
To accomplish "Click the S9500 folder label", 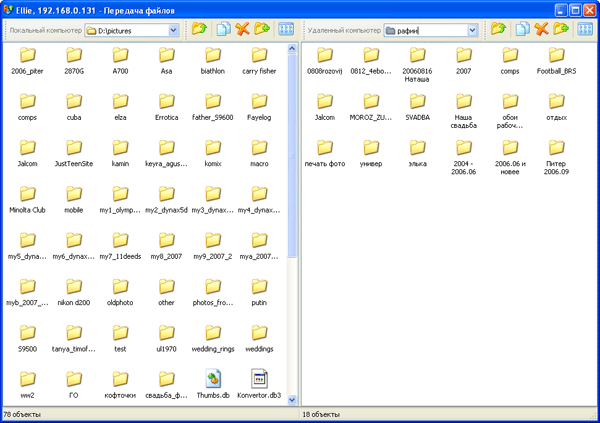I will [x=27, y=349].
